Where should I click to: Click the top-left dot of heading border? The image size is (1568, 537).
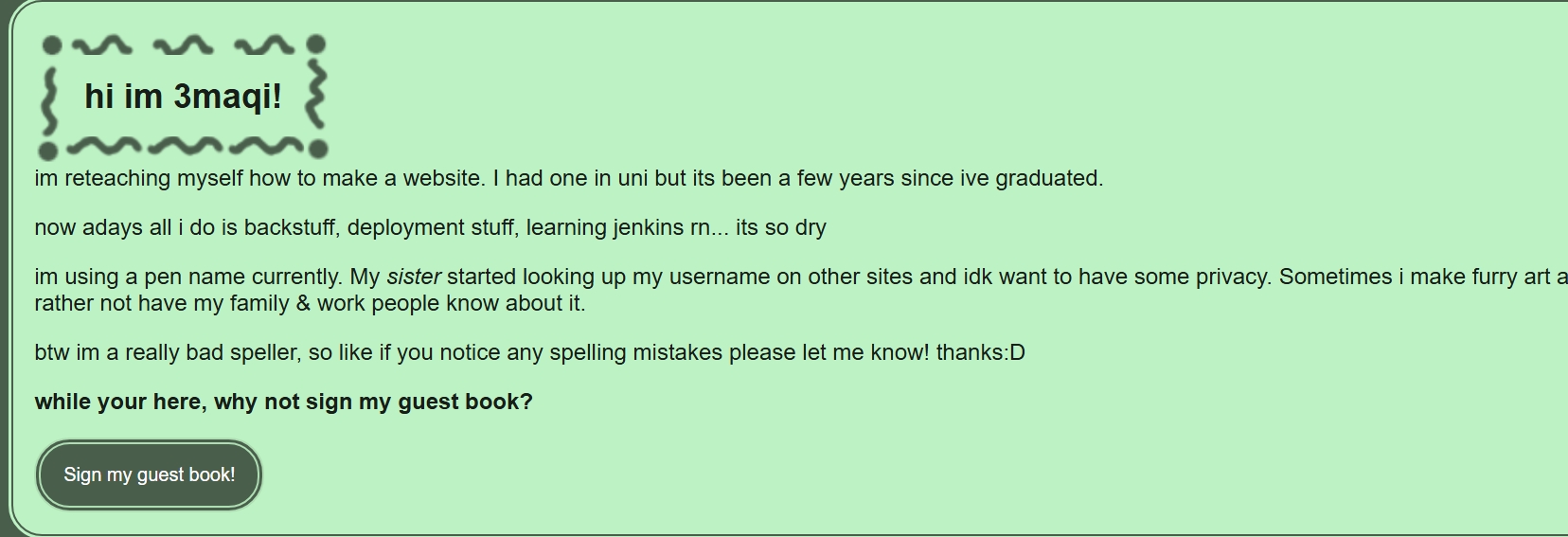click(52, 45)
